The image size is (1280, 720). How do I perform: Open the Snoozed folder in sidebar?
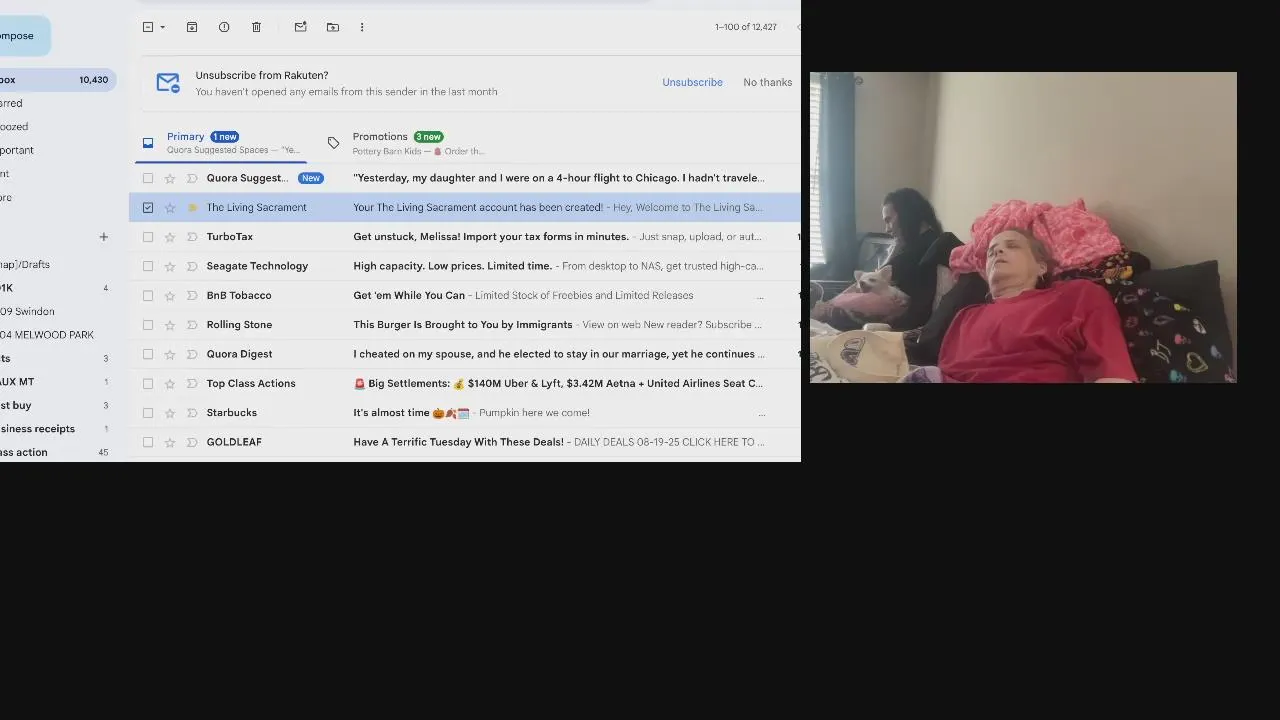tap(14, 127)
